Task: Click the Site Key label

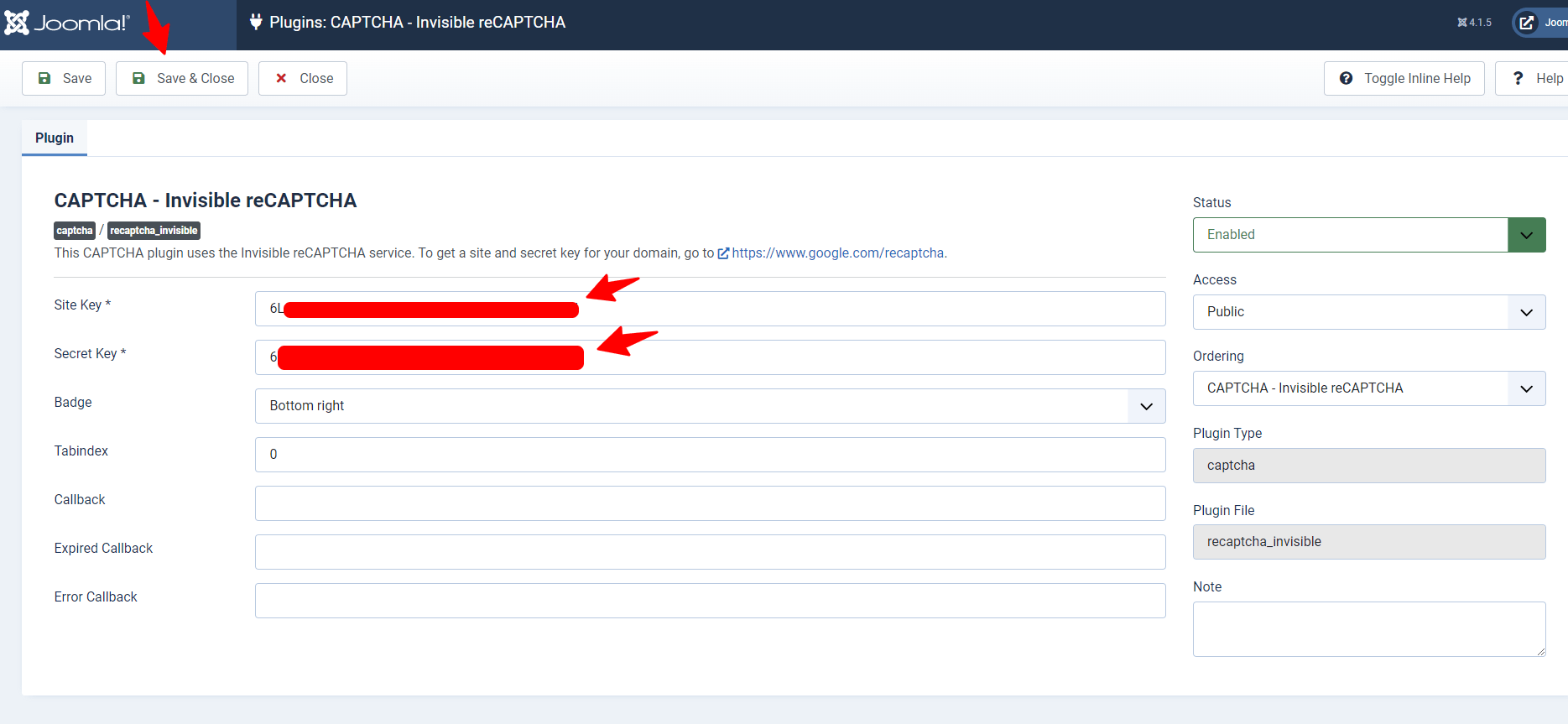Action: (x=82, y=305)
